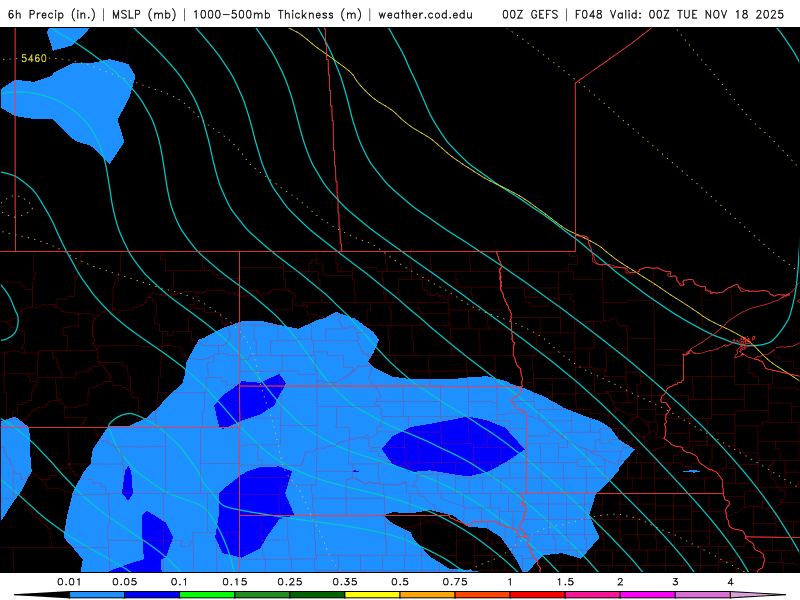Click the 0.35 legend value label

point(345,582)
